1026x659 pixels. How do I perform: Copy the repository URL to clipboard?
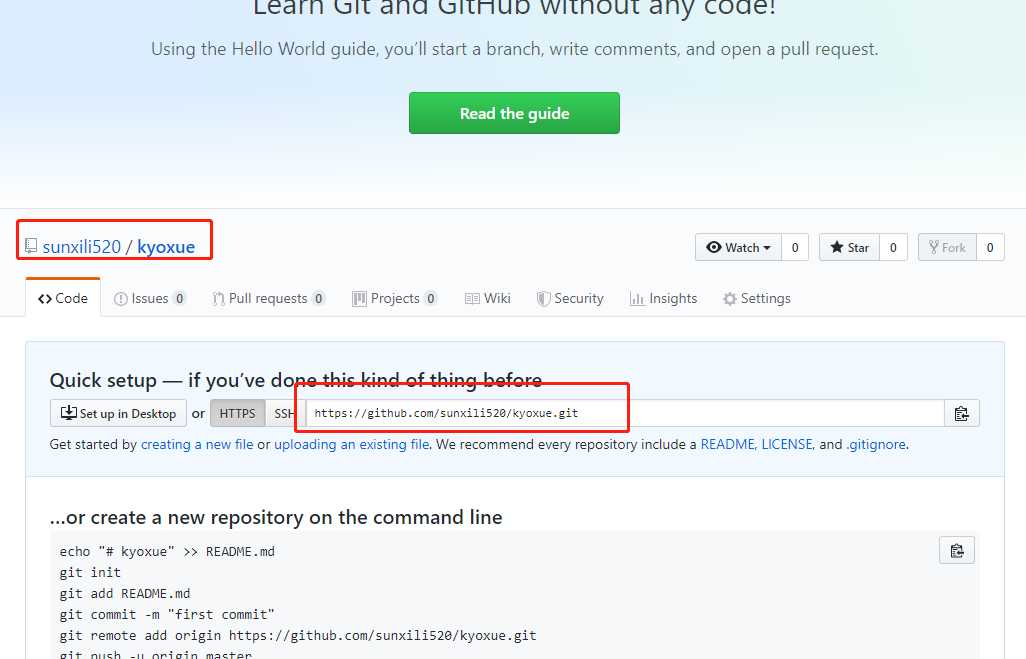962,414
